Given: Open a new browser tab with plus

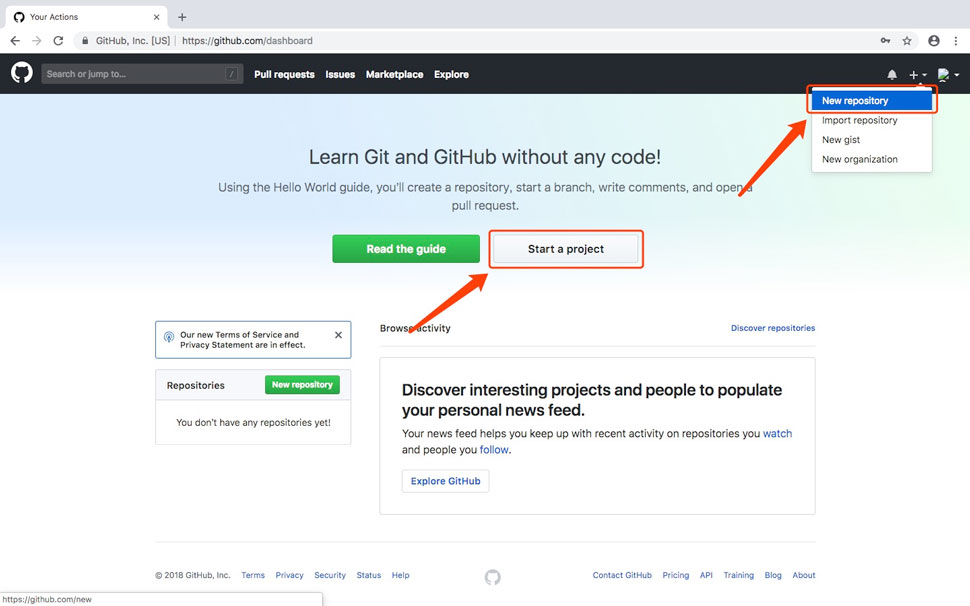Looking at the screenshot, I should point(182,17).
